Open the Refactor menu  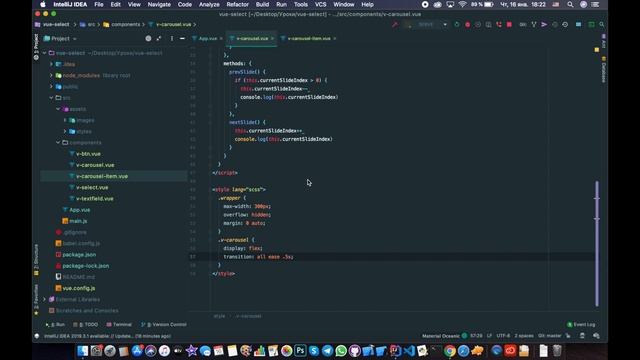pyautogui.click(x=238, y=4)
